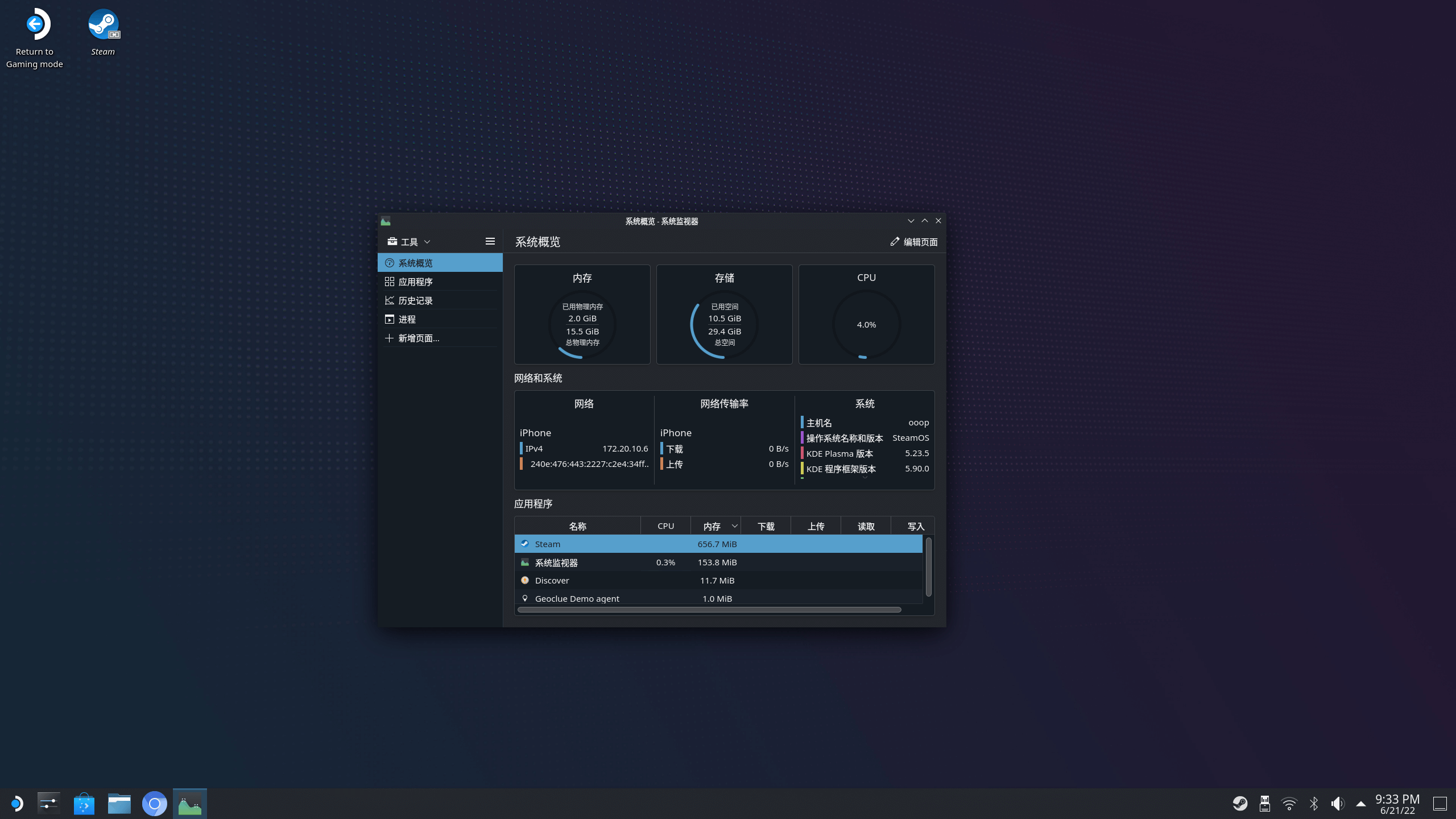Select the 应用程序 applications page
The image size is (1456, 819).
pos(415,282)
